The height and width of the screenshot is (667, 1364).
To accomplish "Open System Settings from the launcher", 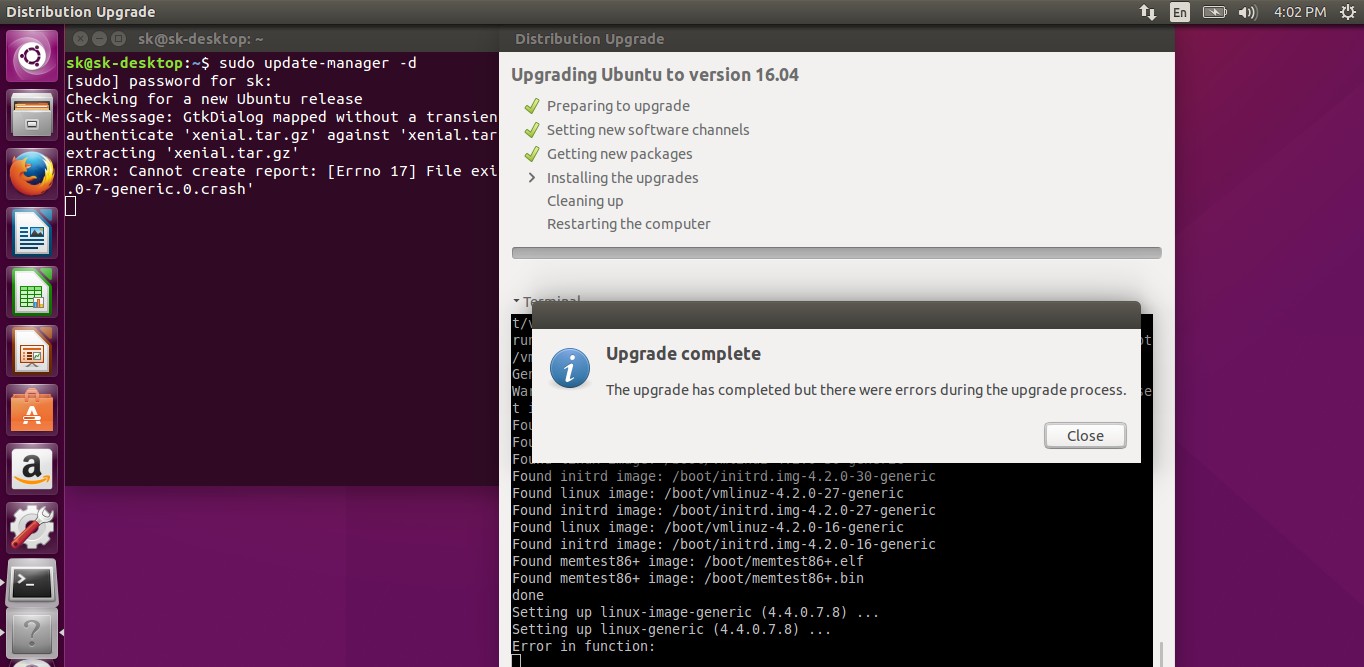I will 33,528.
